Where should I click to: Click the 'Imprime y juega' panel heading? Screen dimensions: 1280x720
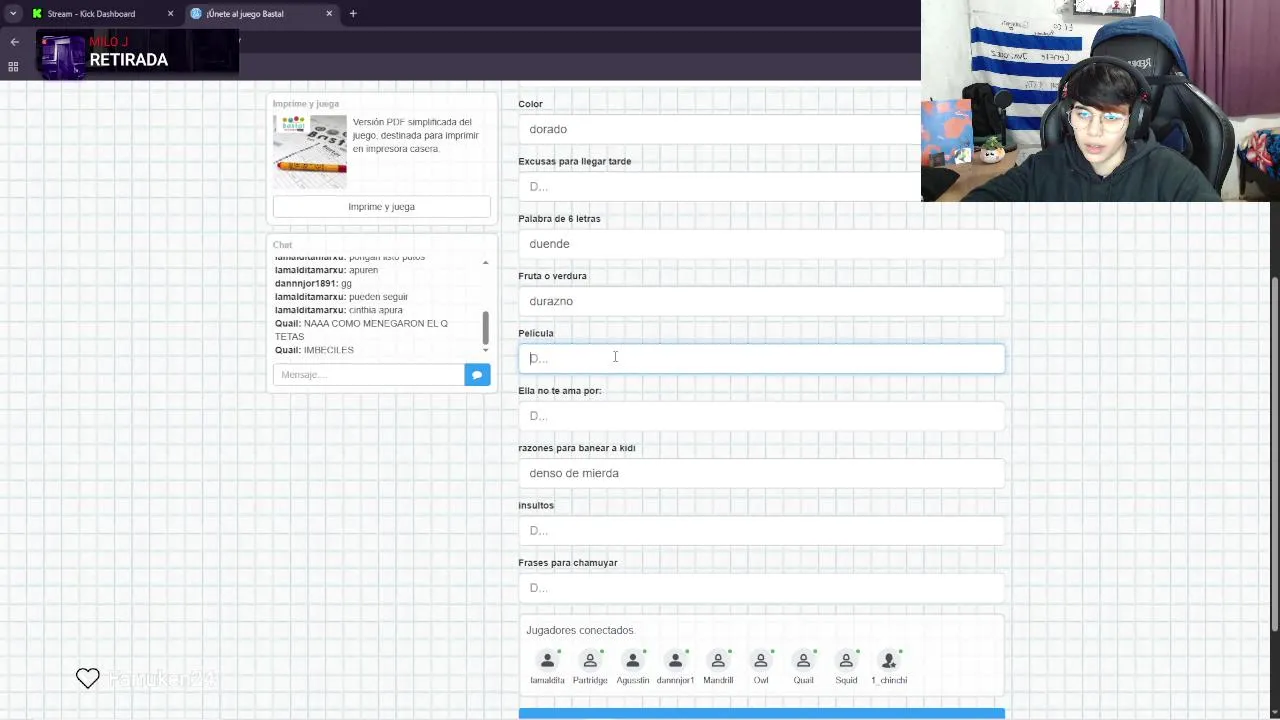click(x=306, y=104)
